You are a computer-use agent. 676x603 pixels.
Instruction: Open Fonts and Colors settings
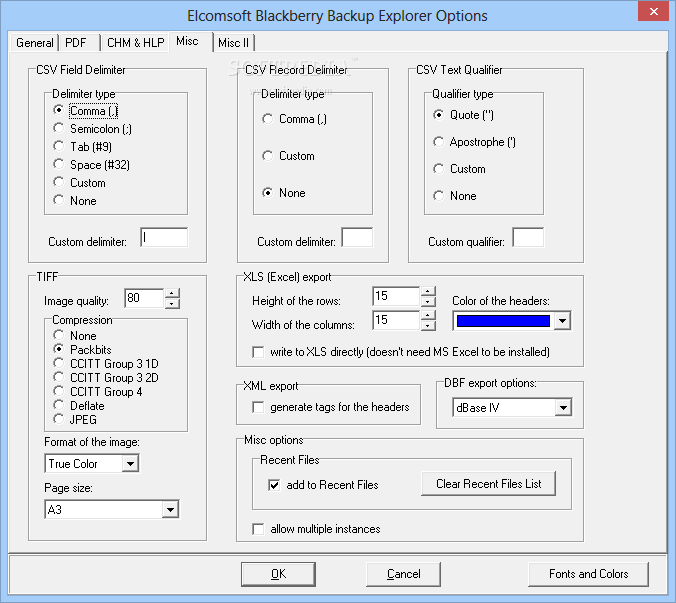[x=588, y=574]
